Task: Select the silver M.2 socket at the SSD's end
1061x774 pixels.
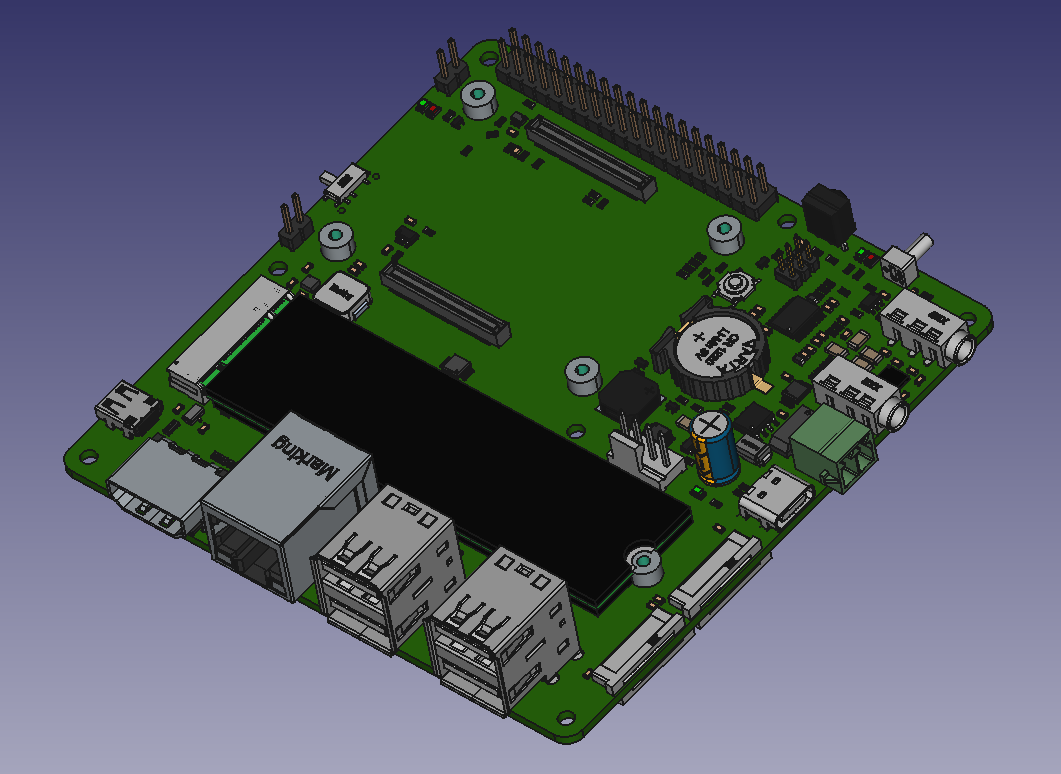Action: pos(229,336)
